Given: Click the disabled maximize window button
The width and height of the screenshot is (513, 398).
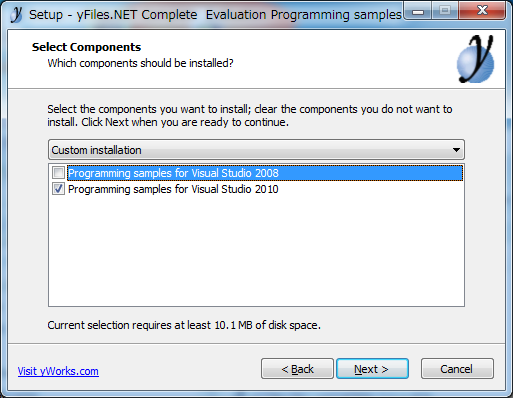Looking at the screenshot, I should (445, 11).
